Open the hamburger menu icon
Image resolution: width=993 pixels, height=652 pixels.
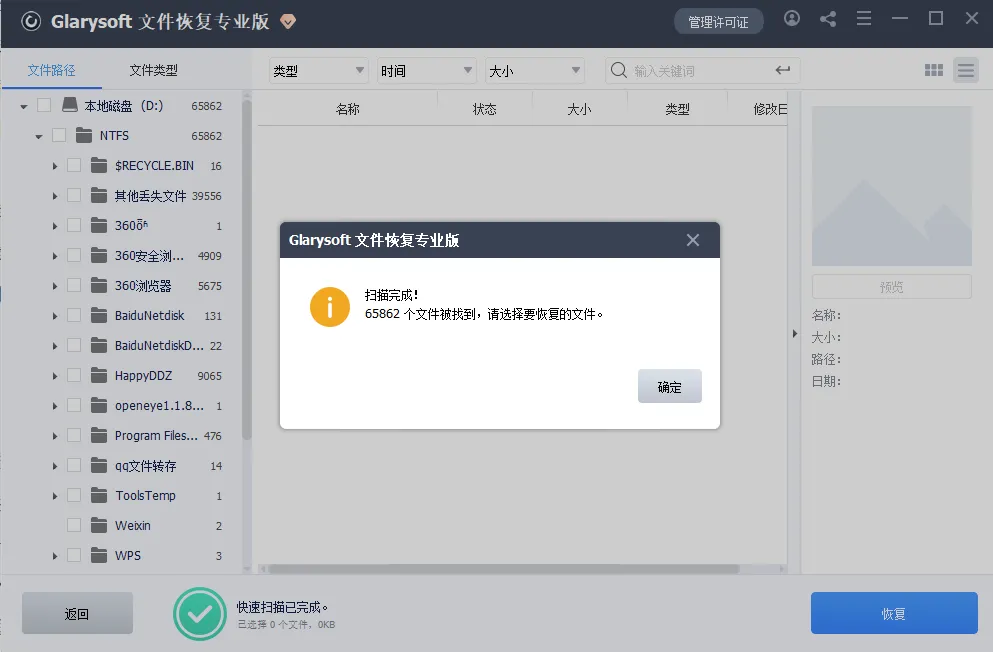click(864, 18)
